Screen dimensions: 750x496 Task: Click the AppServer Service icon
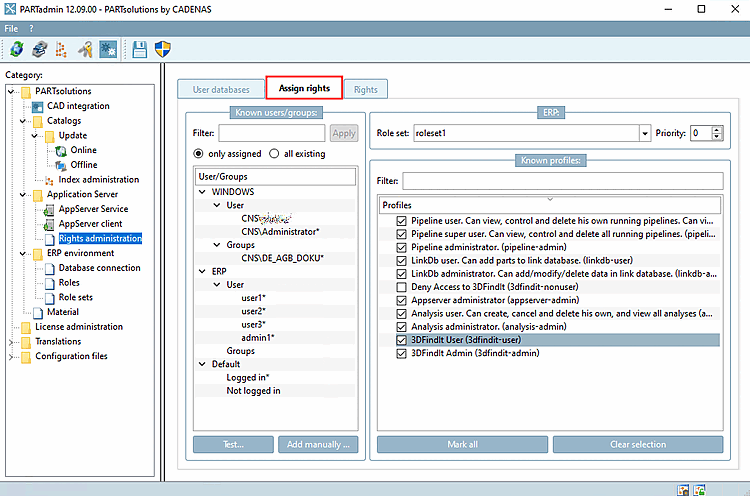[x=49, y=209]
